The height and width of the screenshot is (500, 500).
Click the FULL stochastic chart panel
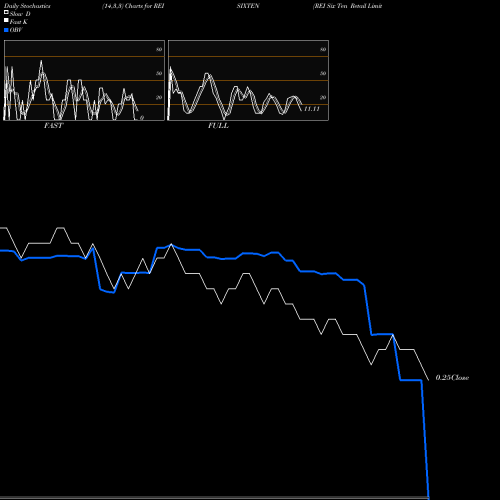coord(248,80)
